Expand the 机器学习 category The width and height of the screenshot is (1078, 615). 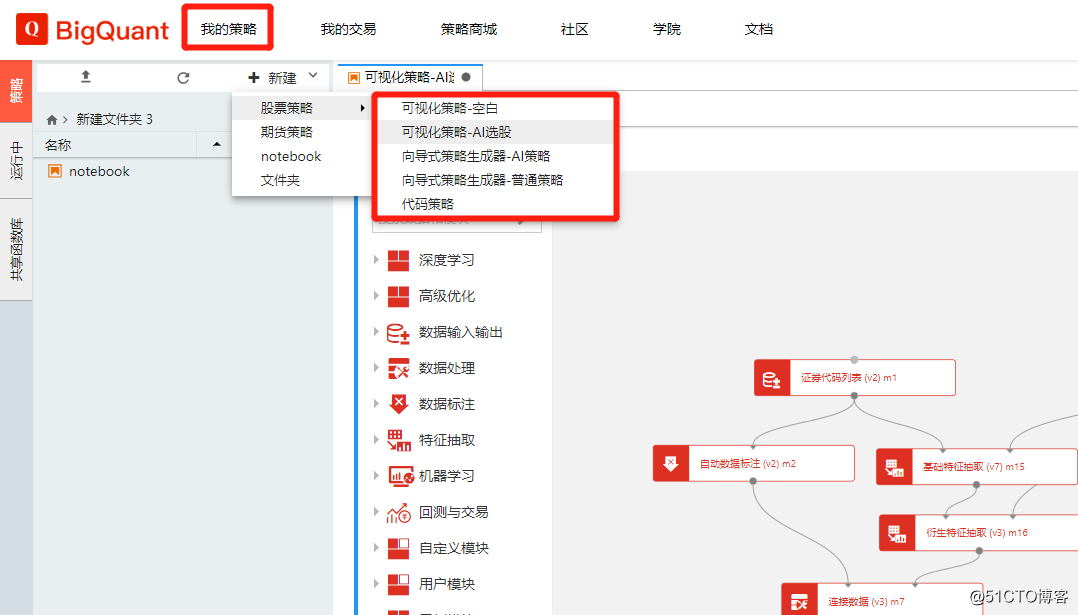[376, 476]
